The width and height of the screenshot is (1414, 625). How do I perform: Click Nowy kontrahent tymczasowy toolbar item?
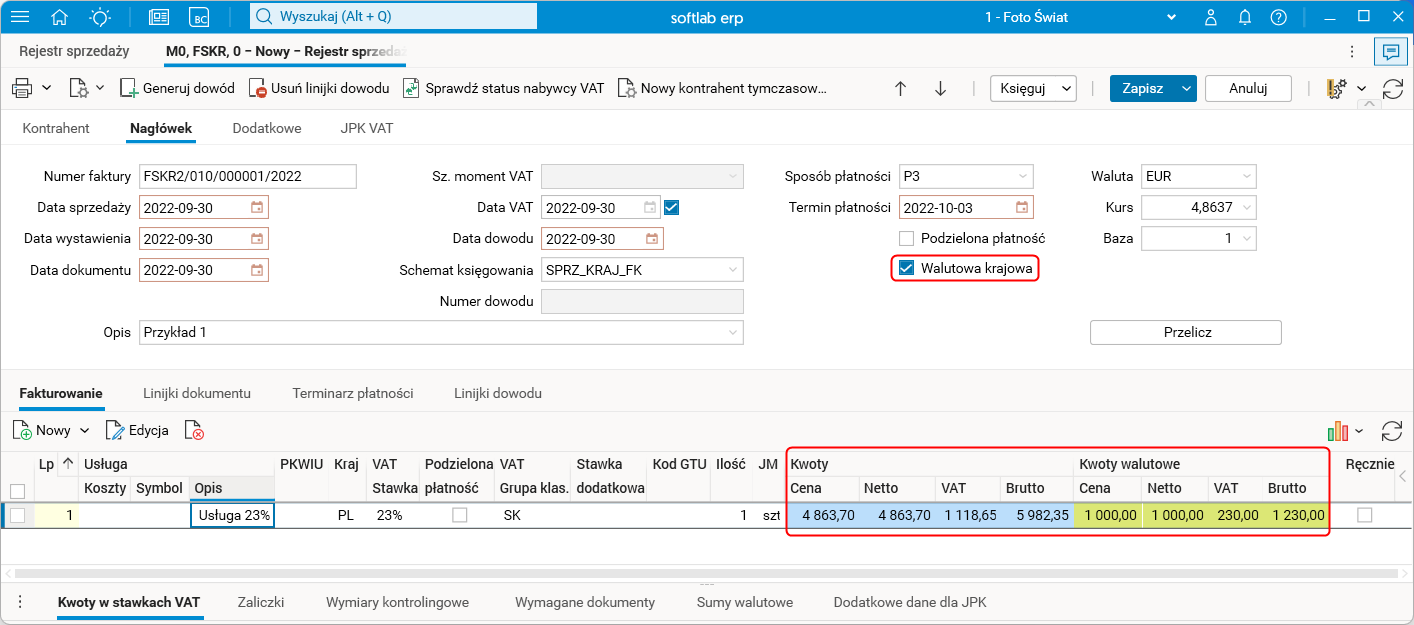(x=722, y=88)
